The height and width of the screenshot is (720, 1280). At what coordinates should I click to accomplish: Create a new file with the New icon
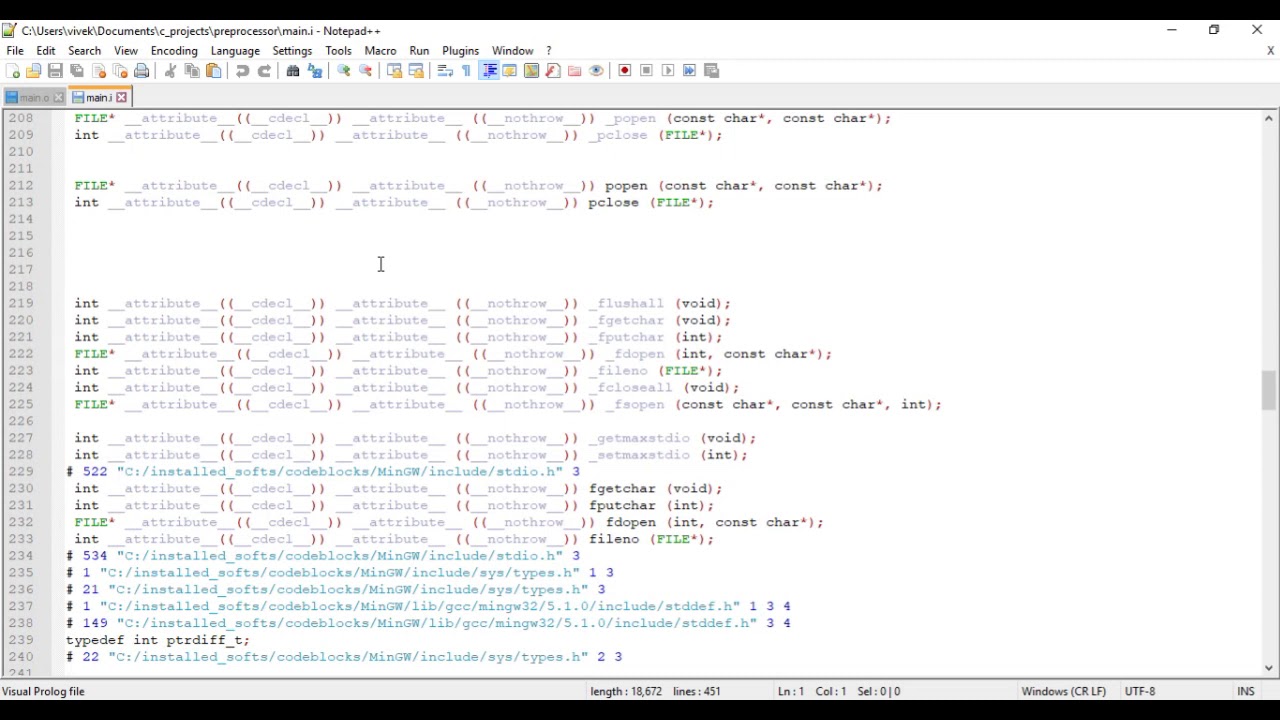tap(12, 71)
